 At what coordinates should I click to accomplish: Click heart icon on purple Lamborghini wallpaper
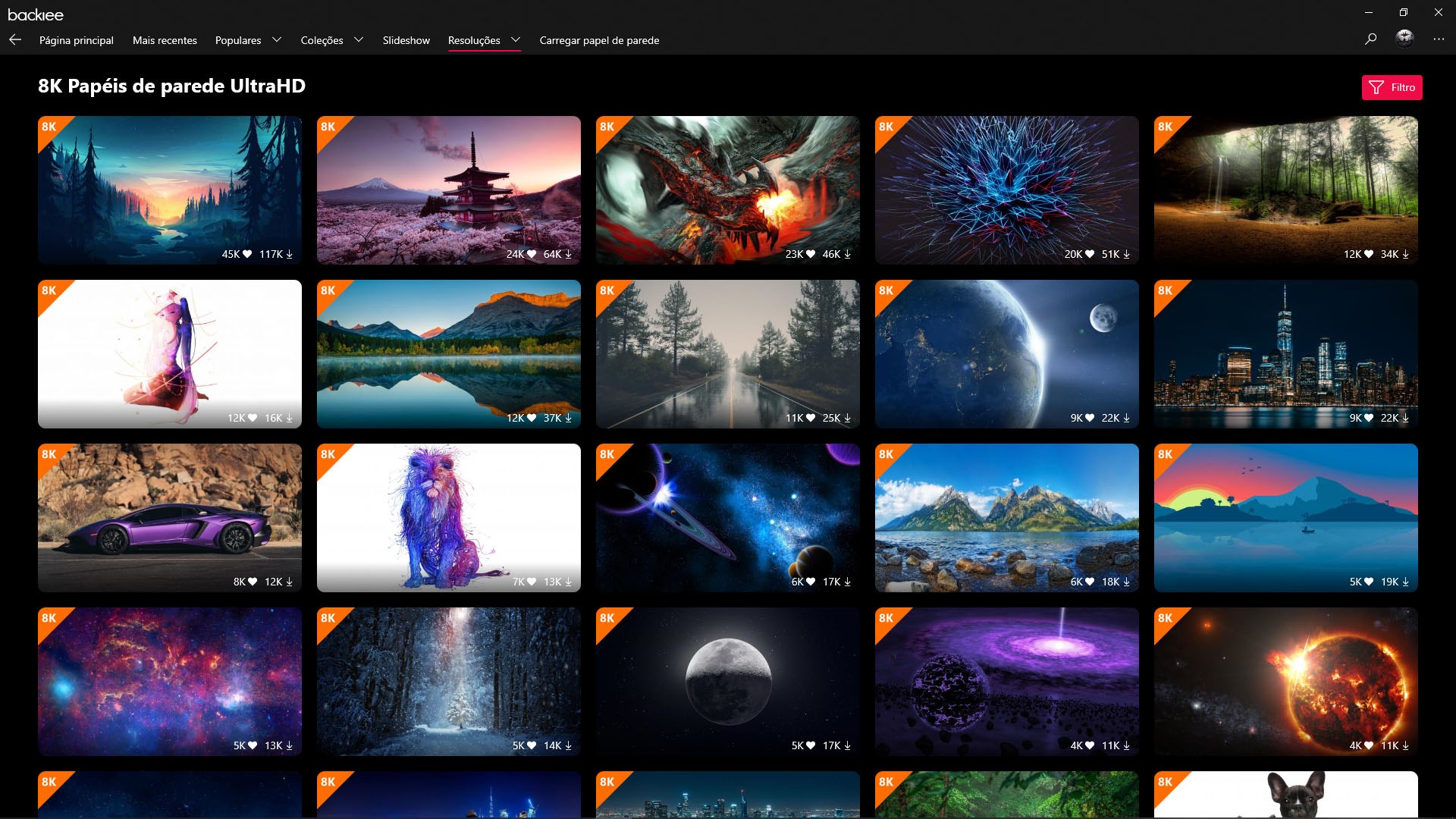pyautogui.click(x=253, y=582)
